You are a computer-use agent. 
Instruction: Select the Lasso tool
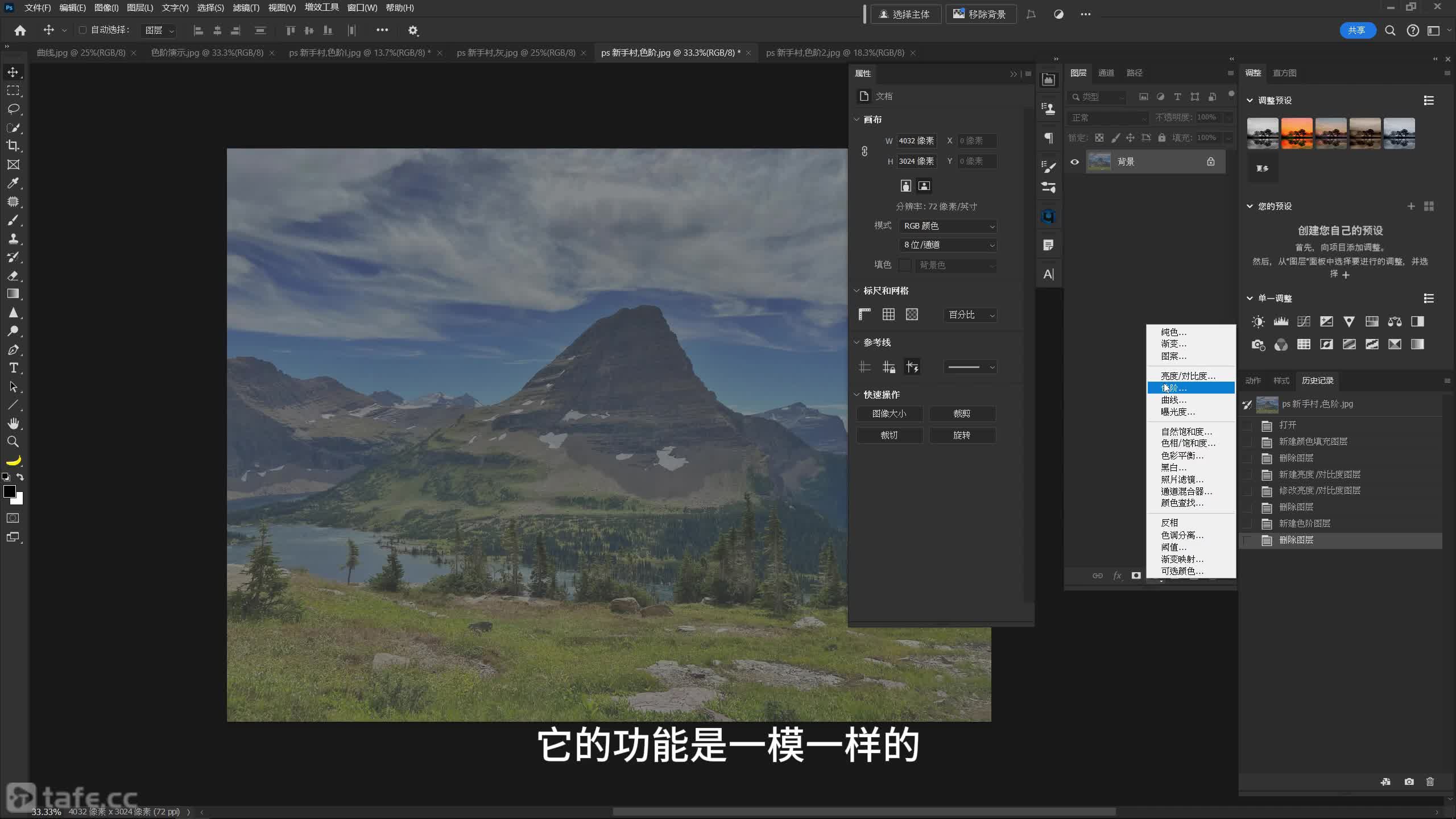click(x=13, y=109)
